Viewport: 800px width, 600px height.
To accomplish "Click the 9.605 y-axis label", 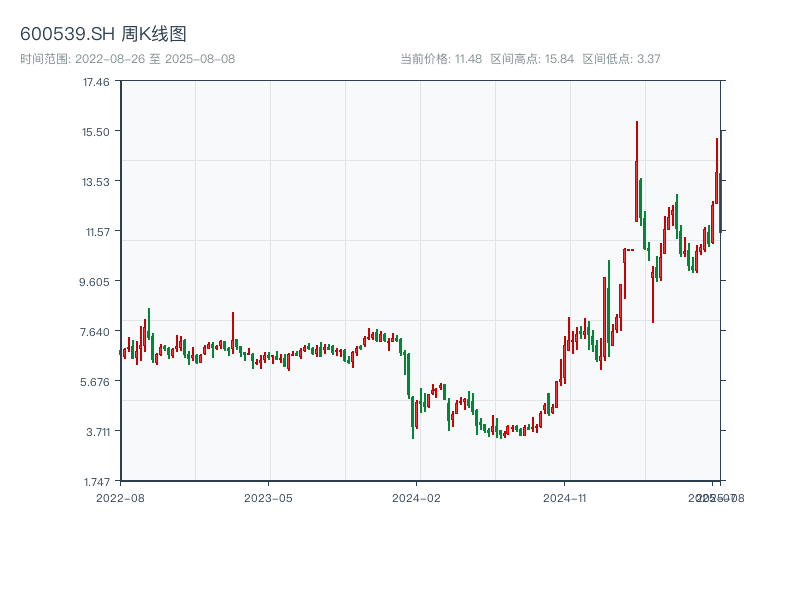I will click(x=96, y=282).
